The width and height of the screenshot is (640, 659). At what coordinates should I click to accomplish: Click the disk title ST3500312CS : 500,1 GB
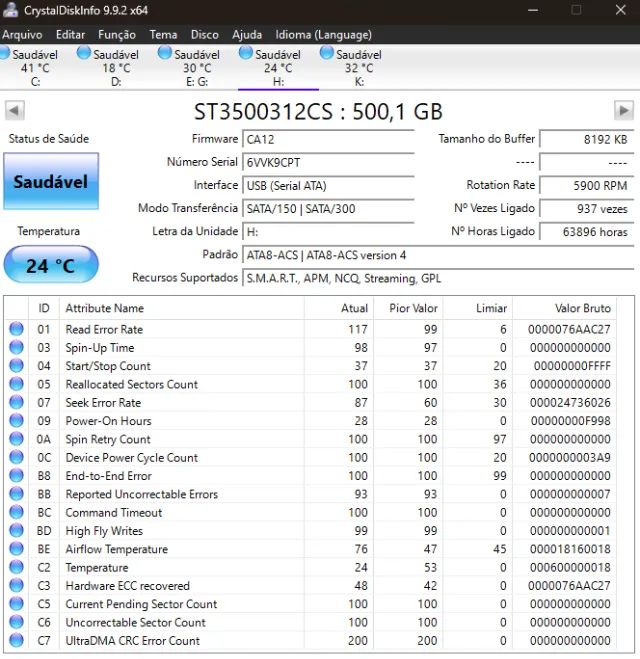pos(318,111)
